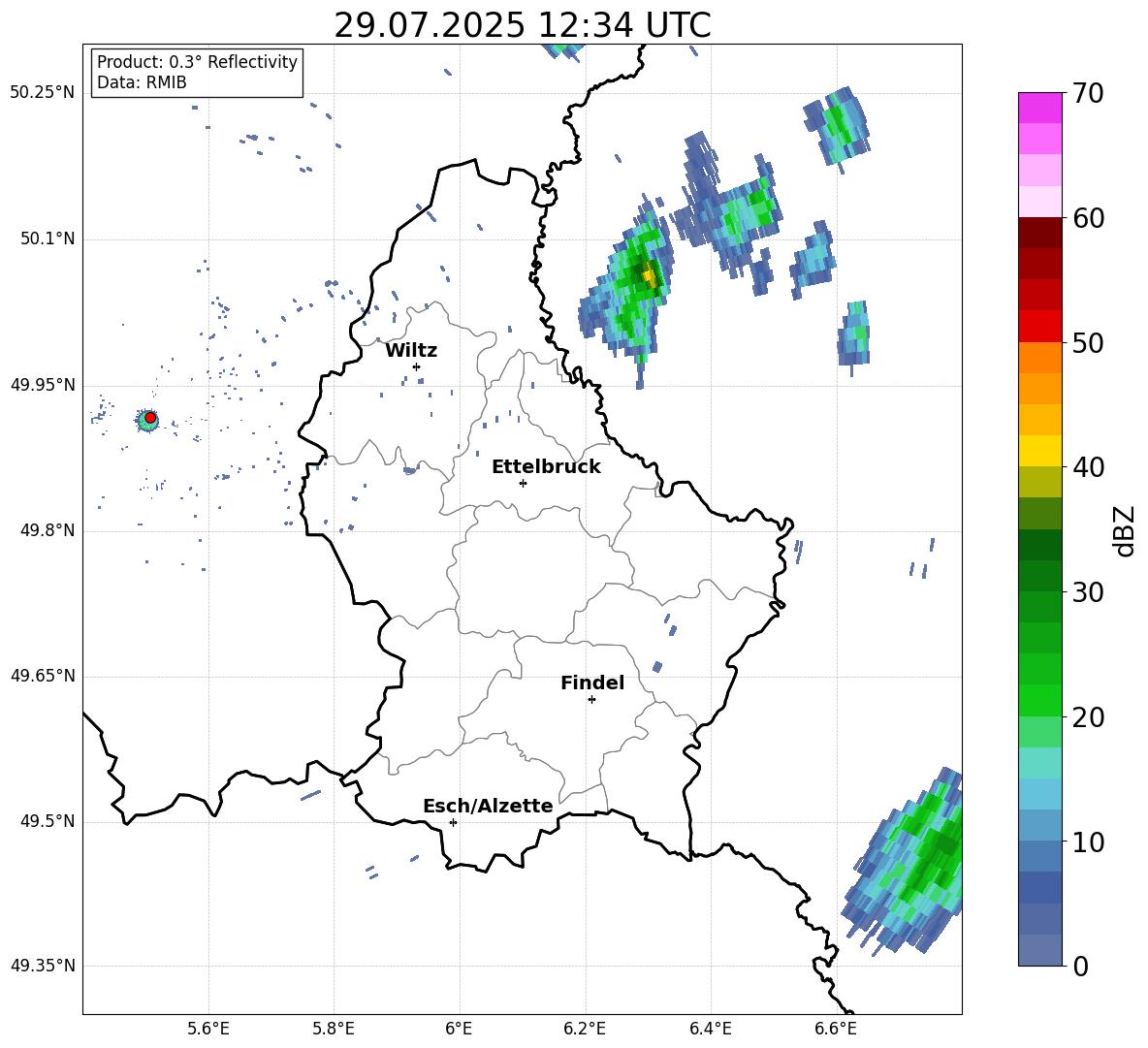Click the Wiltz city label

[x=411, y=351]
